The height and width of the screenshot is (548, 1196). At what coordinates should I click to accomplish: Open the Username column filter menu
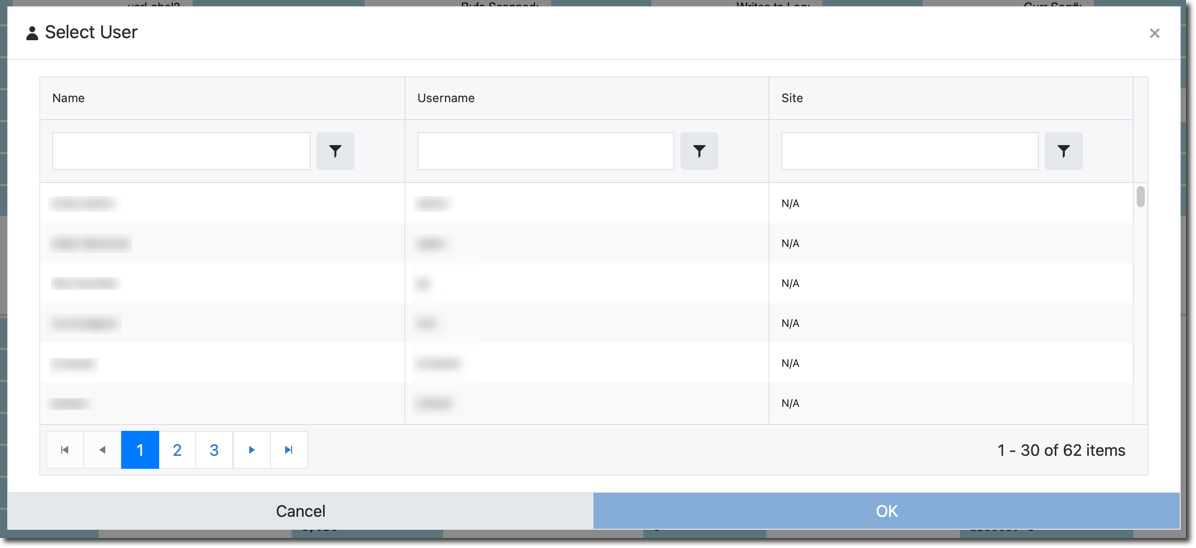pos(699,151)
